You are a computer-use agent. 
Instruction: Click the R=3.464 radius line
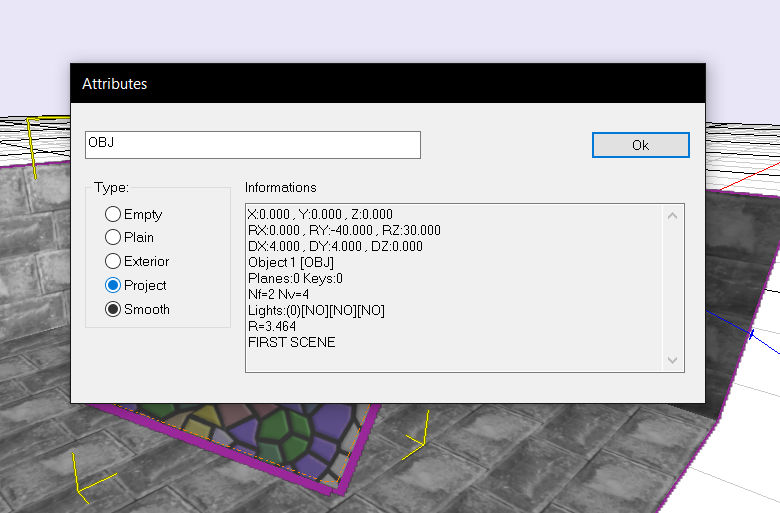(x=272, y=326)
